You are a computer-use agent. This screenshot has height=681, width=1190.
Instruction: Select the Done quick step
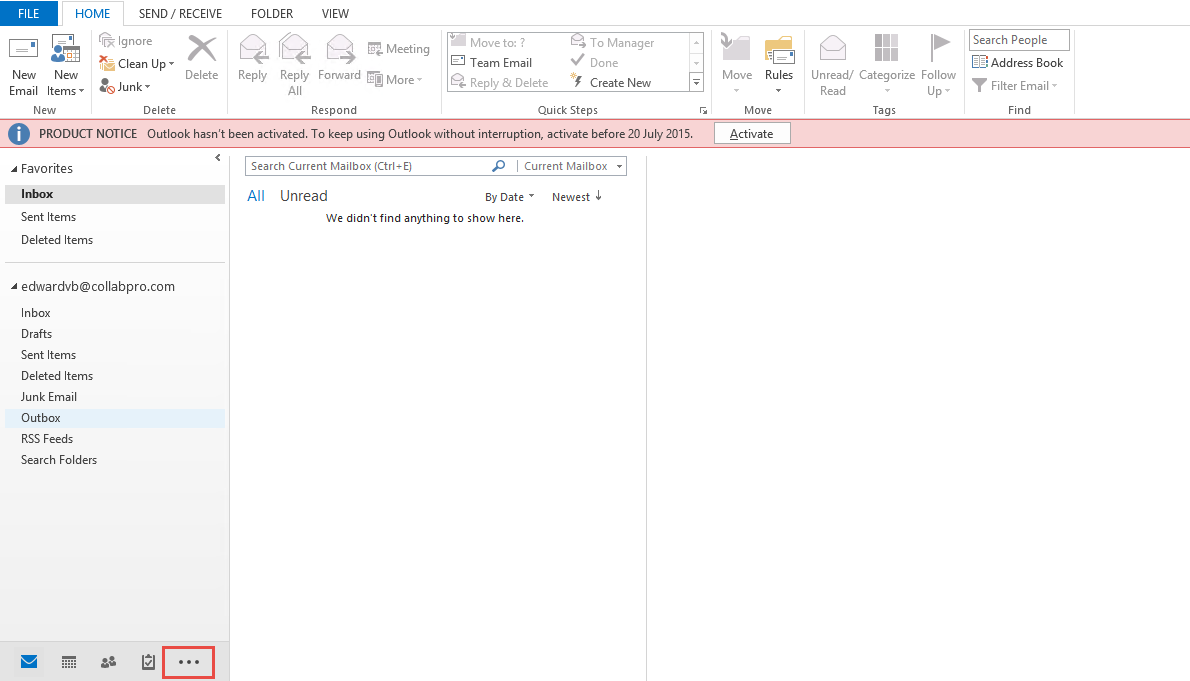(595, 62)
